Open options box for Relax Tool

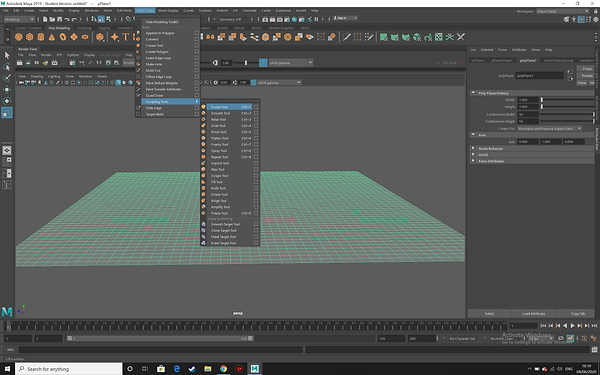click(x=256, y=119)
